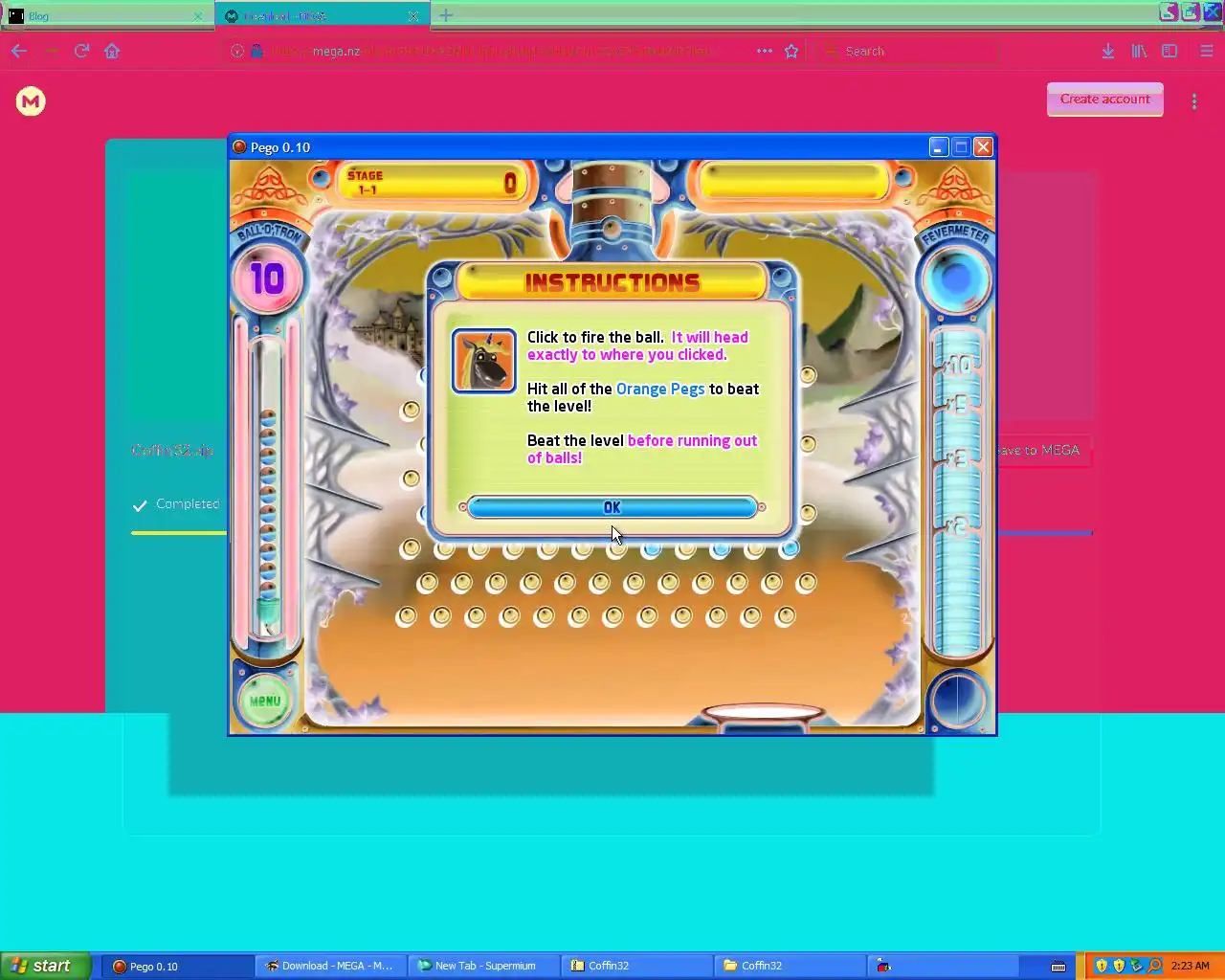Click the stacked ball tube under Ball-O-Tron

coord(268,488)
